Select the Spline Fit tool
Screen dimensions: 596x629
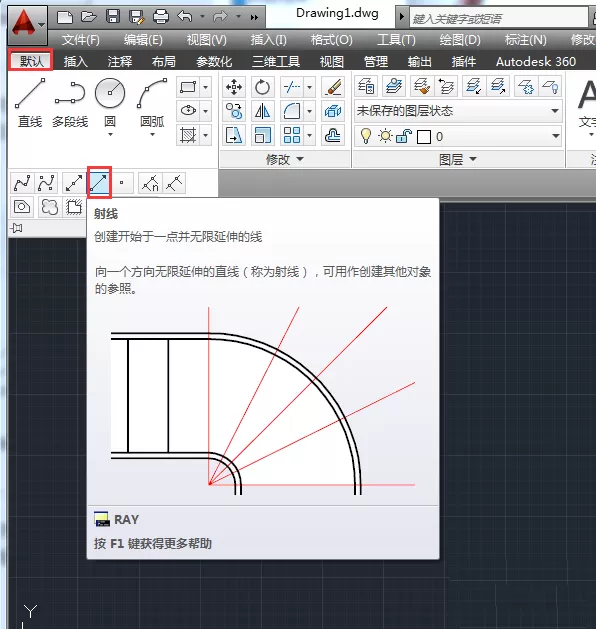point(22,183)
